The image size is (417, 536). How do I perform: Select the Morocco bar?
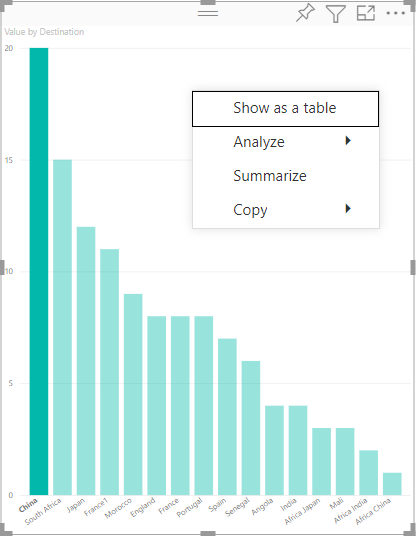click(133, 394)
